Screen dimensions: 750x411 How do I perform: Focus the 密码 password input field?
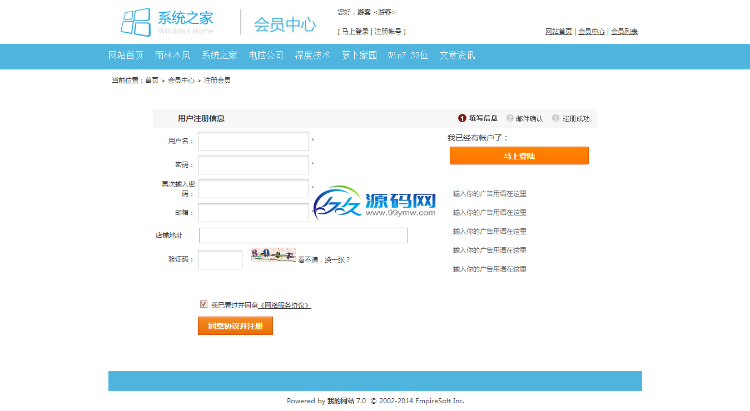click(x=254, y=165)
